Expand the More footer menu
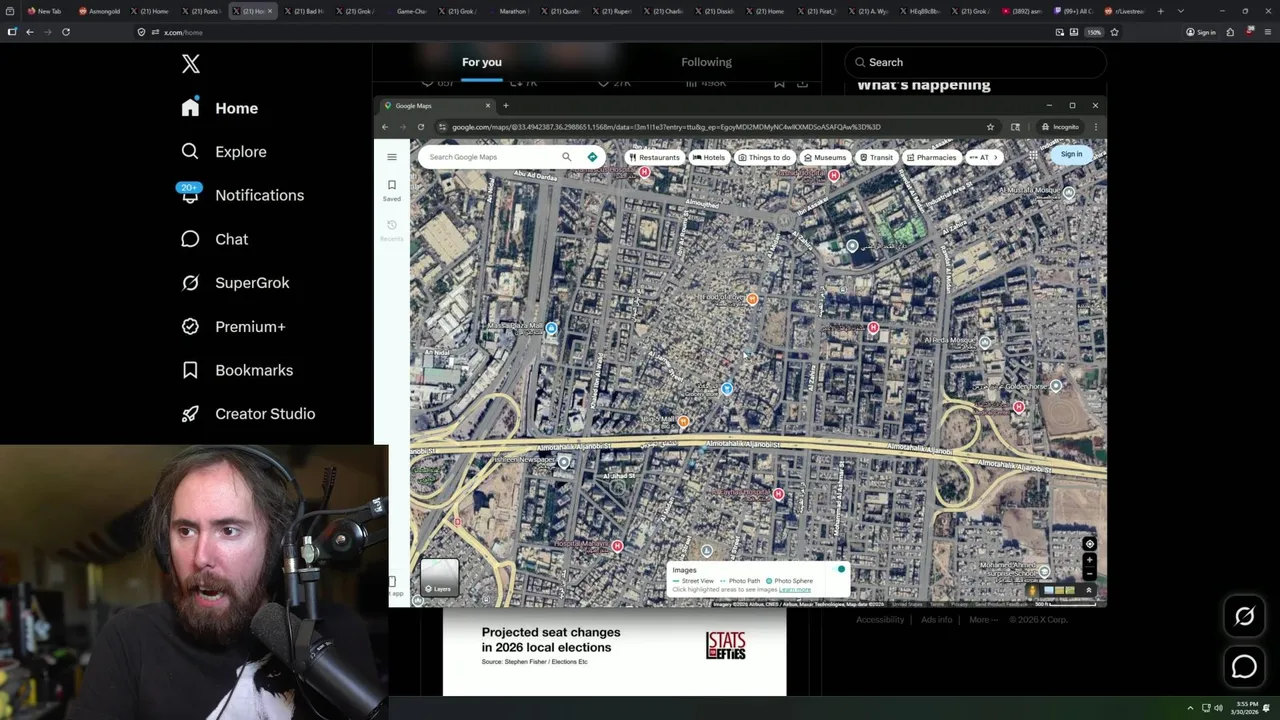 coord(983,620)
